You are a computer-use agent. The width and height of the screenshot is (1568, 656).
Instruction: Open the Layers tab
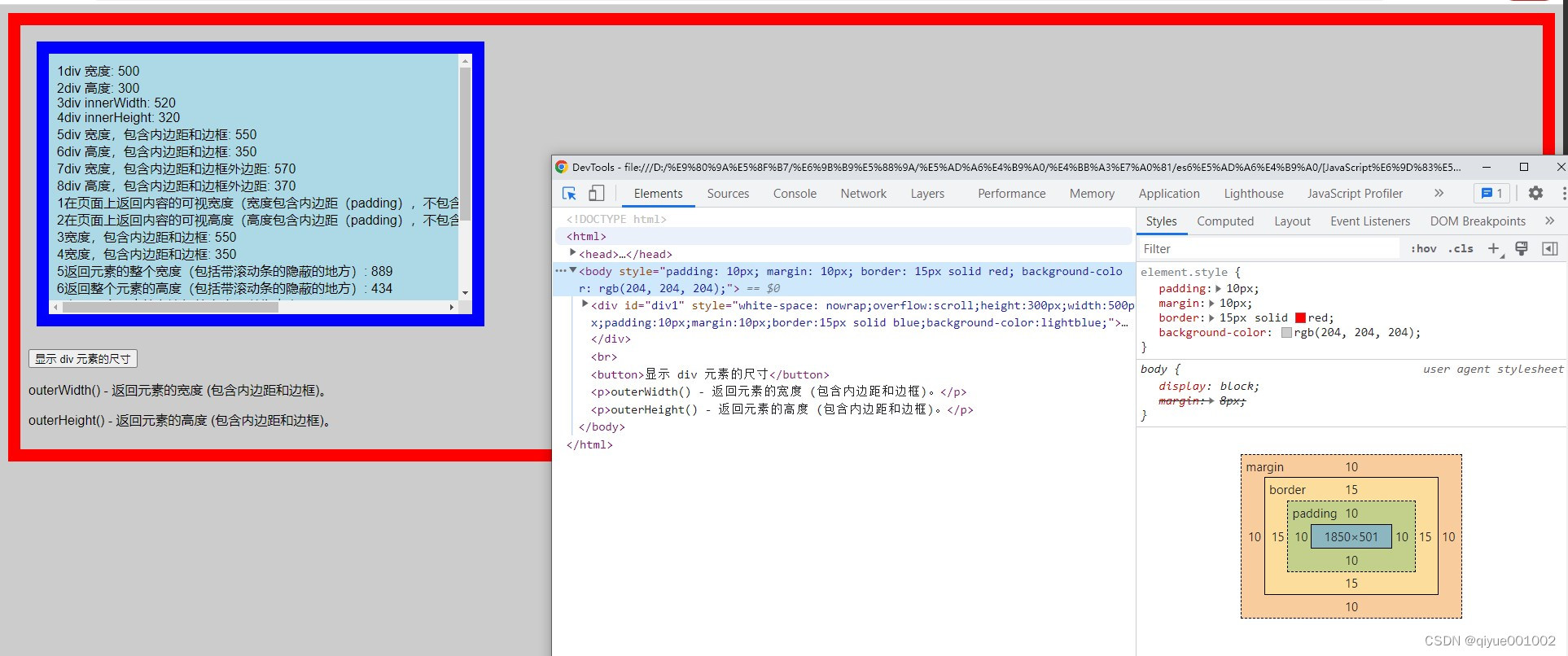pos(927,194)
